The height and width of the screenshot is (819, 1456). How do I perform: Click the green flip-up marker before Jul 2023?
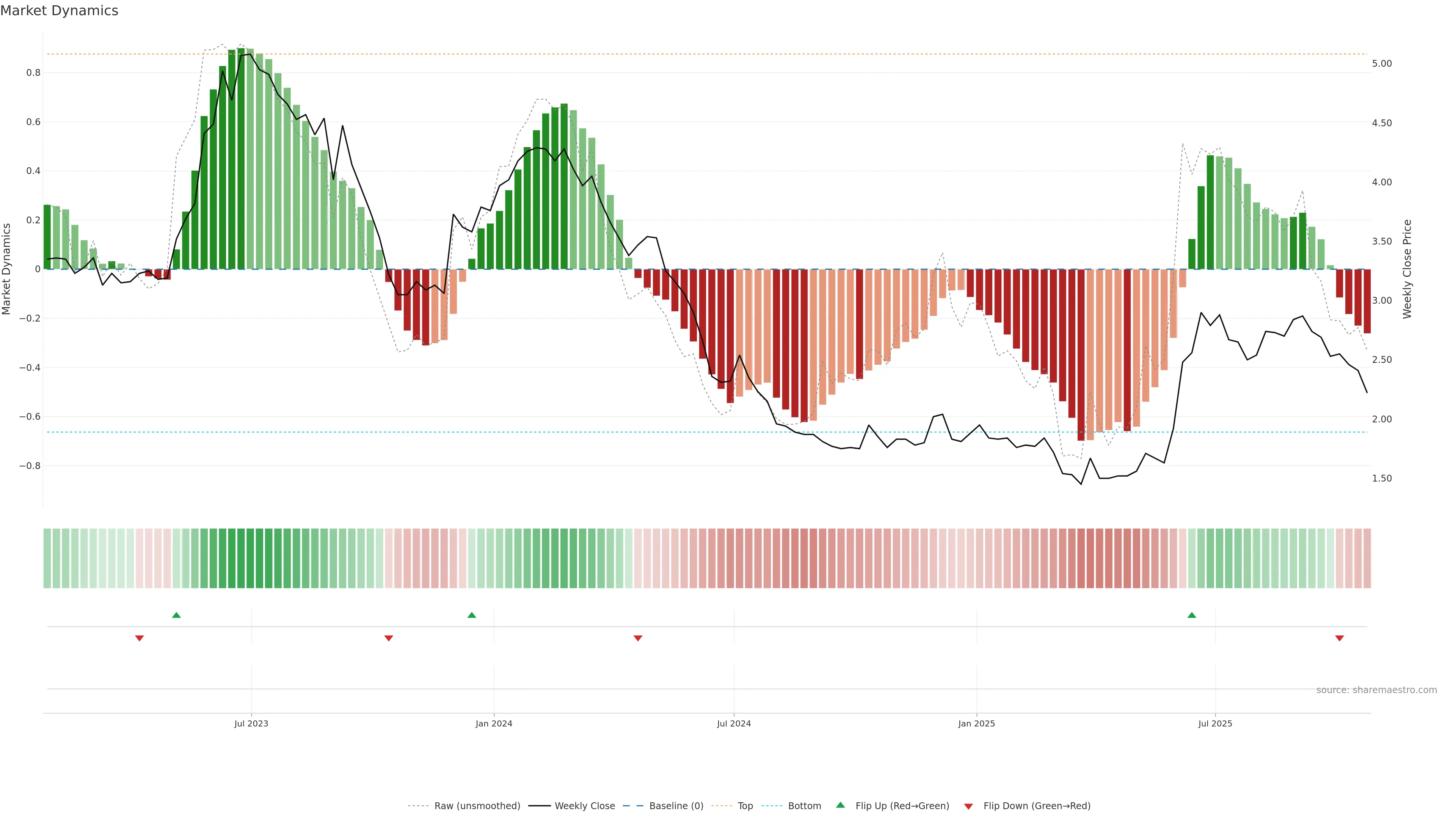pyautogui.click(x=176, y=615)
